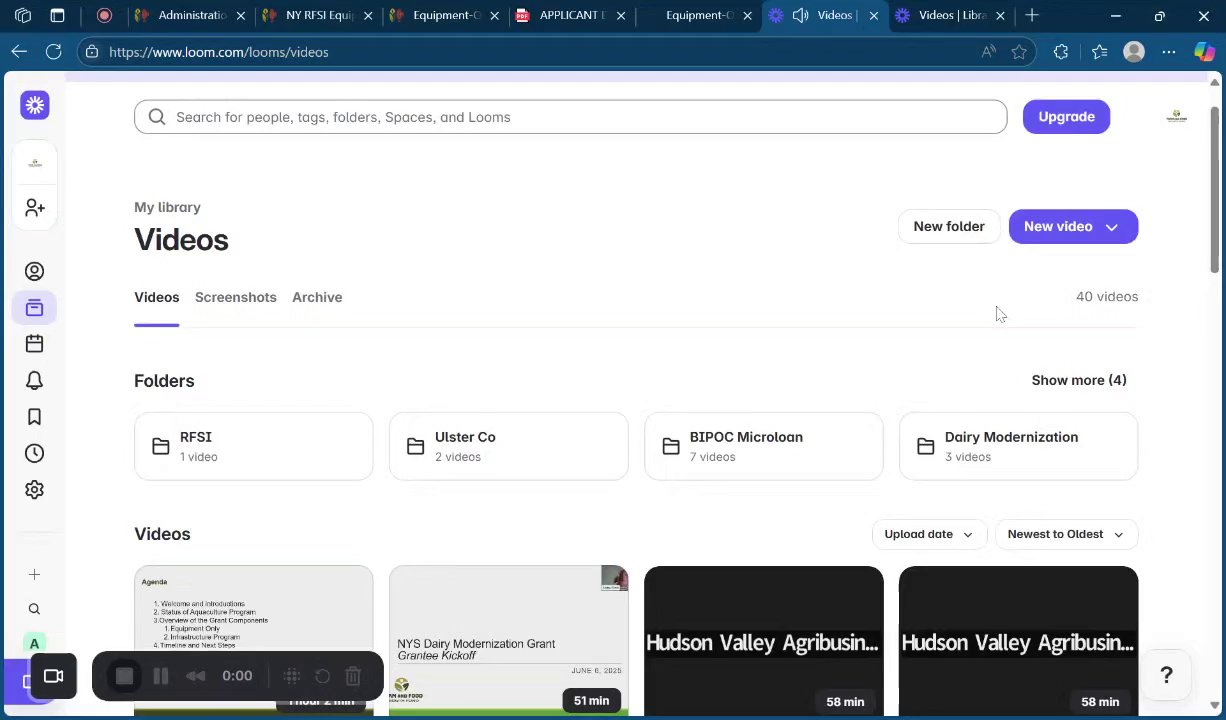Click the stop recording button
This screenshot has height=720, width=1226.
coord(125,676)
